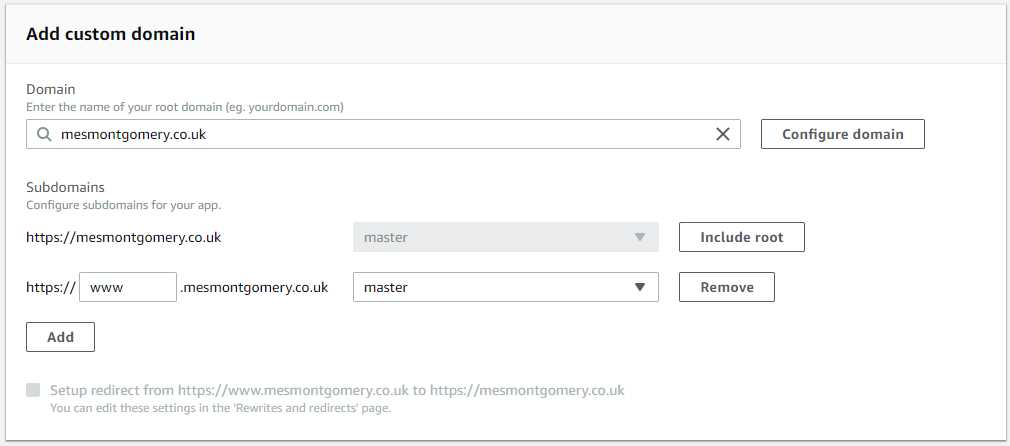Viewport: 1010px width, 446px height.
Task: Click the magnifier icon in the domain field
Action: coord(43,134)
